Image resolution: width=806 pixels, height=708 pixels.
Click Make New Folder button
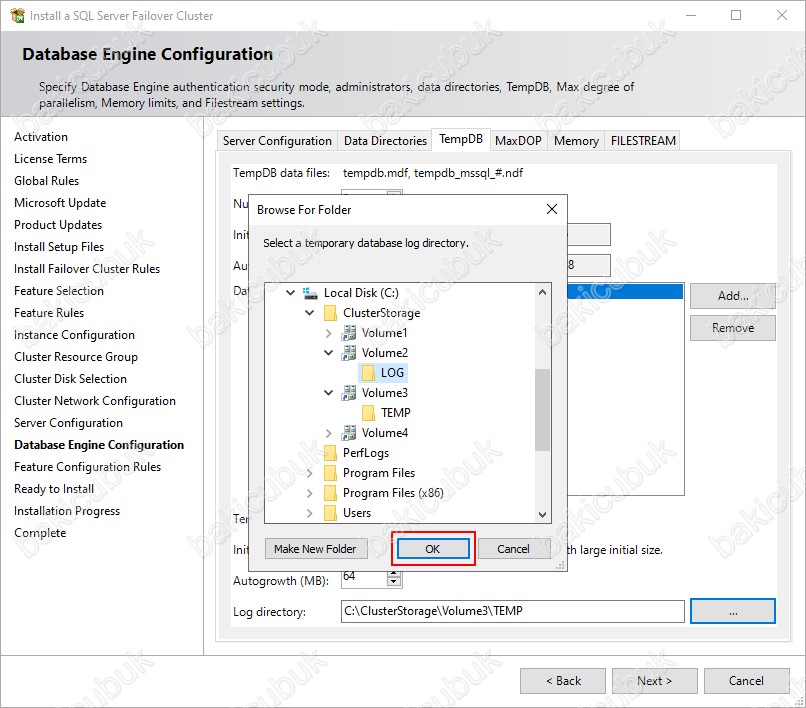coord(315,549)
